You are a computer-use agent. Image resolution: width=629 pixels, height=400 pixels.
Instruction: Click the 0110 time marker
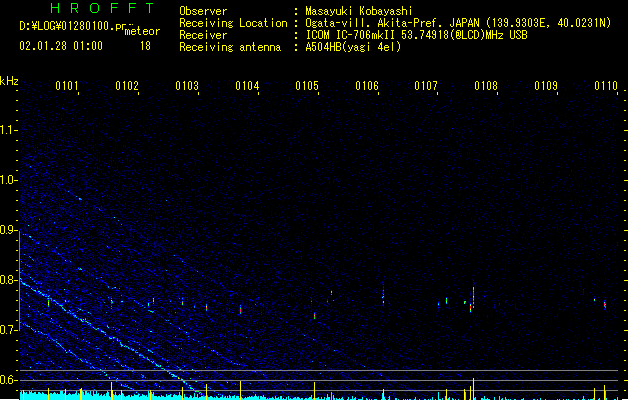click(x=606, y=86)
